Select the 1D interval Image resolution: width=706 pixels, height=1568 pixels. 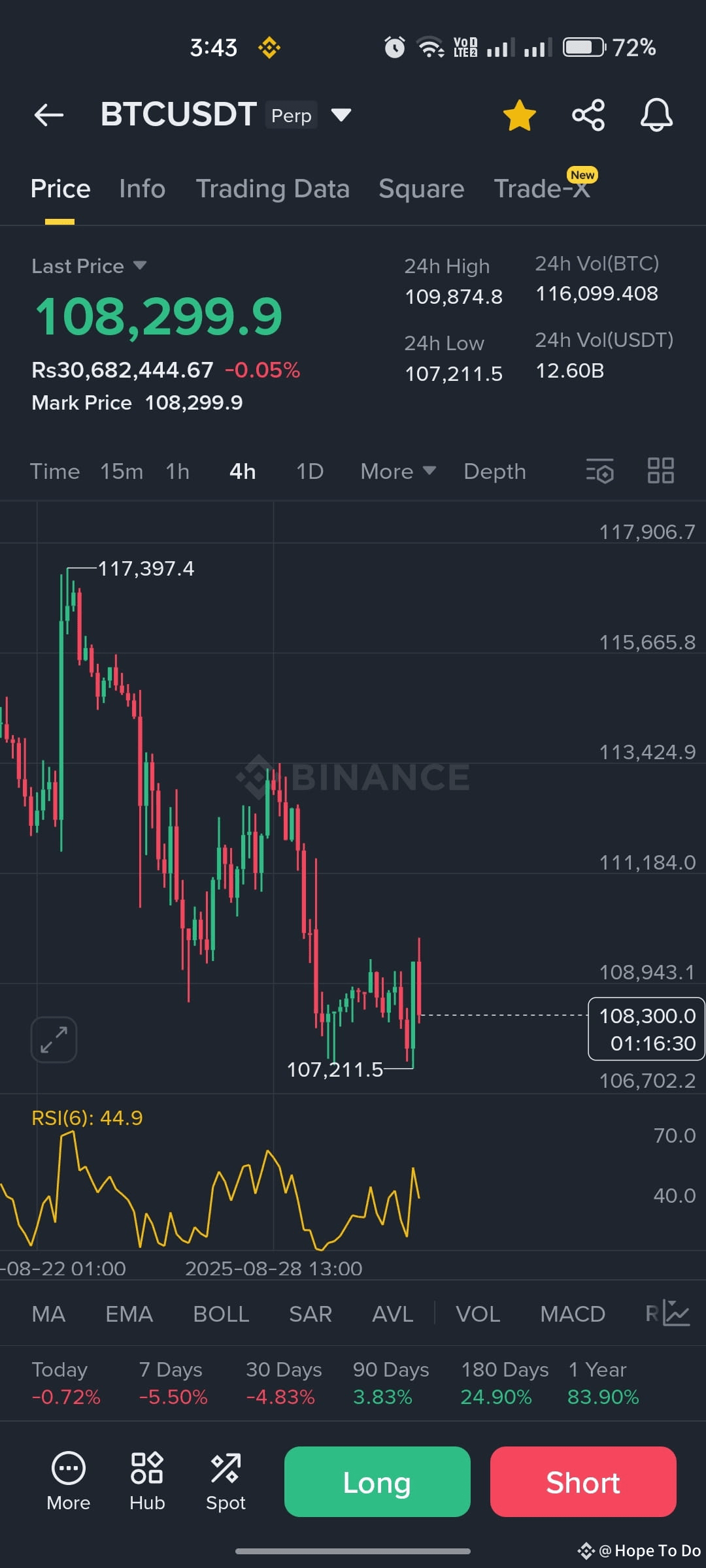point(310,471)
